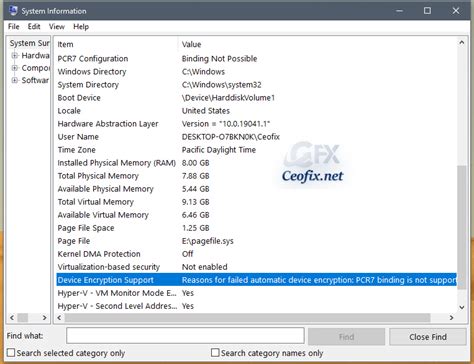
Task: Select the Components tree label
Action: point(35,68)
